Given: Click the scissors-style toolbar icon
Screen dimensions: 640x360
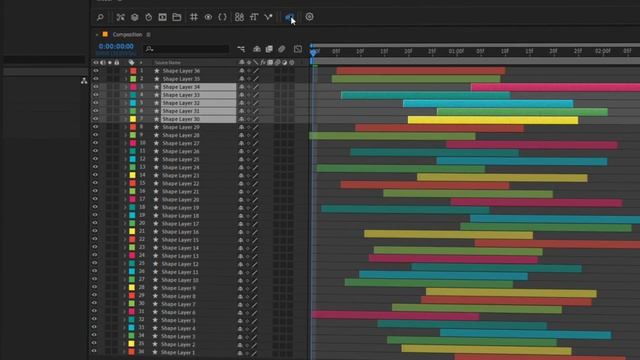Looking at the screenshot, I should tap(120, 17).
